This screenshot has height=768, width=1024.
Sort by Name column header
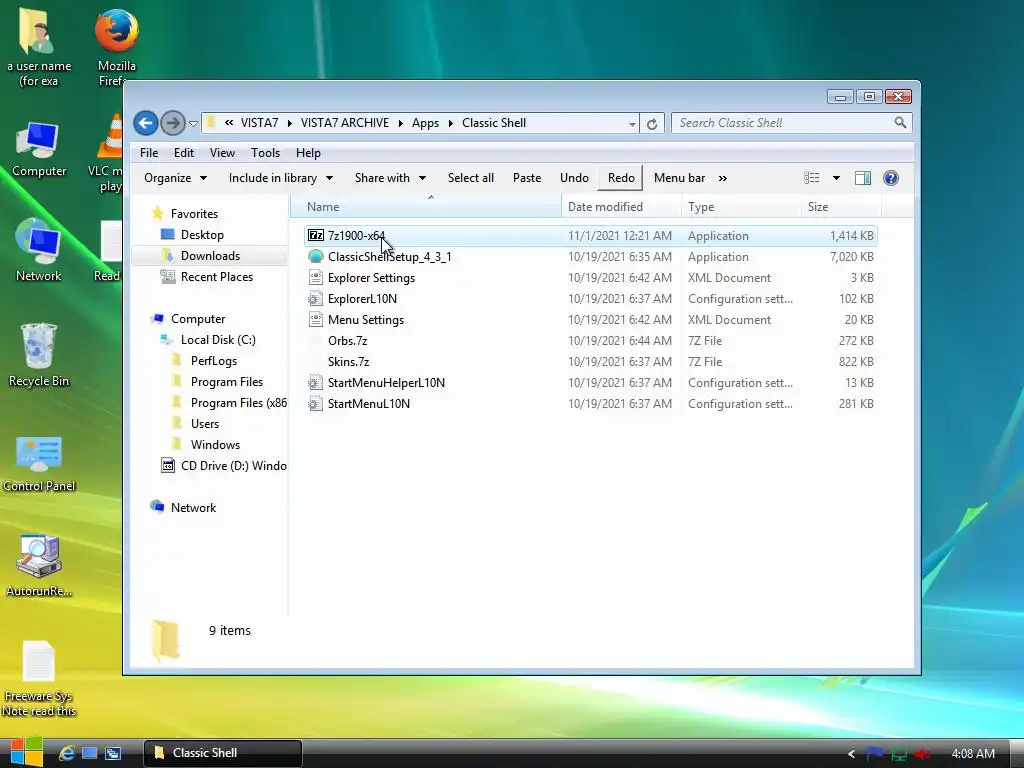coord(426,206)
